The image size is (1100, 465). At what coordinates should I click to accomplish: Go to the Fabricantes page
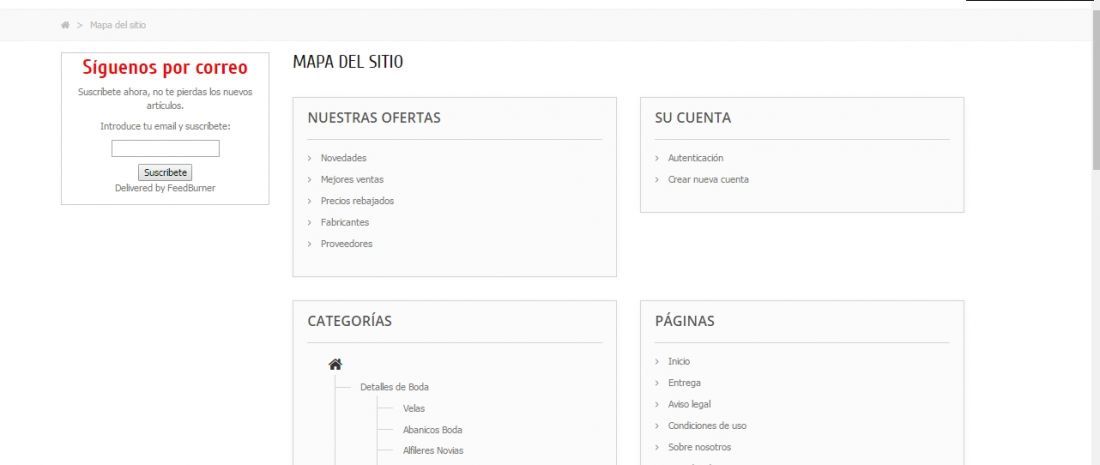click(x=344, y=222)
